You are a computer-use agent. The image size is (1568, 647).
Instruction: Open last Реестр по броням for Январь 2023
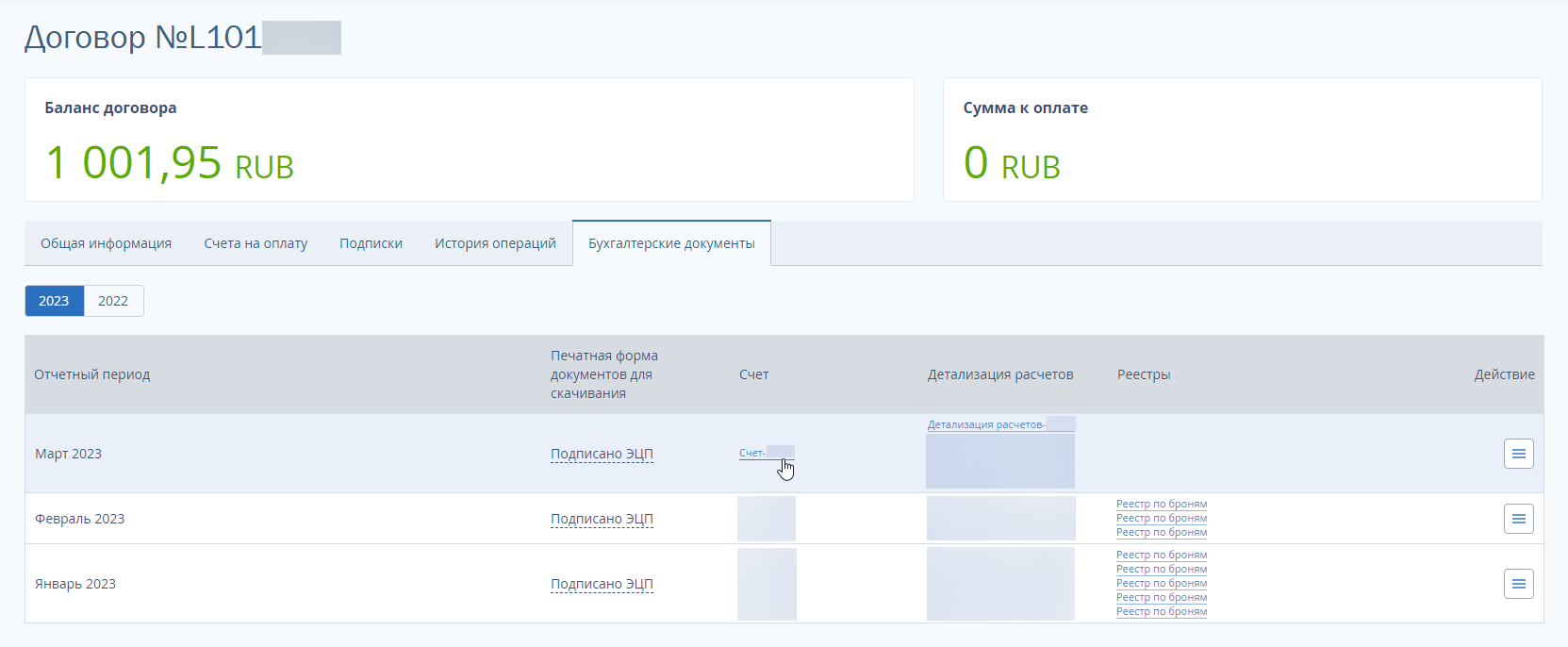(x=1162, y=611)
